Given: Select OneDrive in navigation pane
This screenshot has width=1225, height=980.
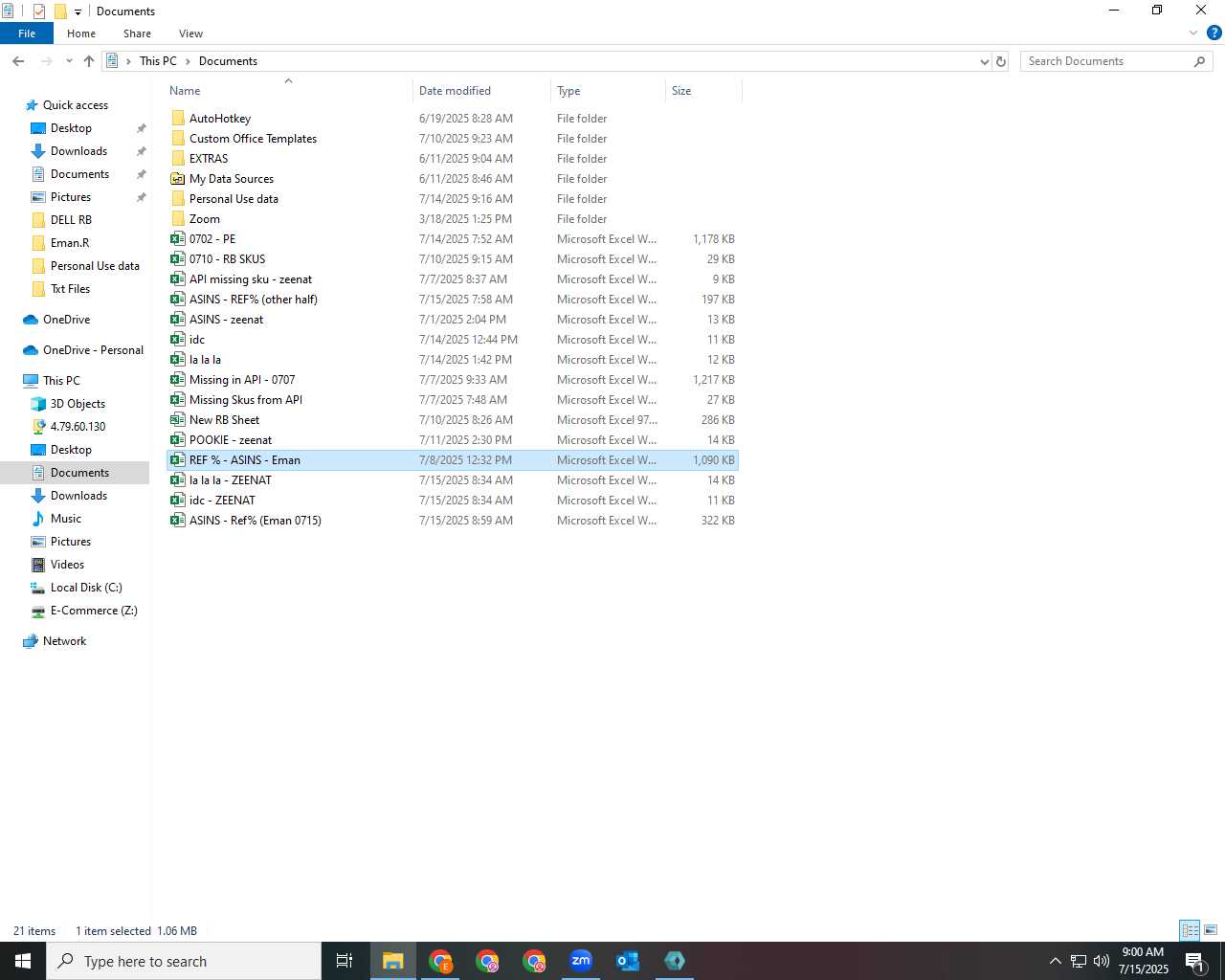Looking at the screenshot, I should [x=66, y=320].
